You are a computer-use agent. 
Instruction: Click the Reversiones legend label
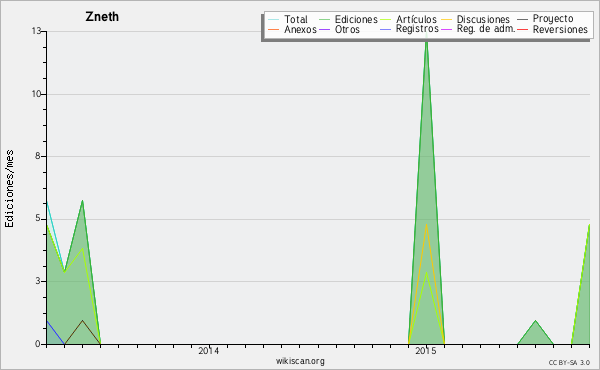(x=560, y=29)
